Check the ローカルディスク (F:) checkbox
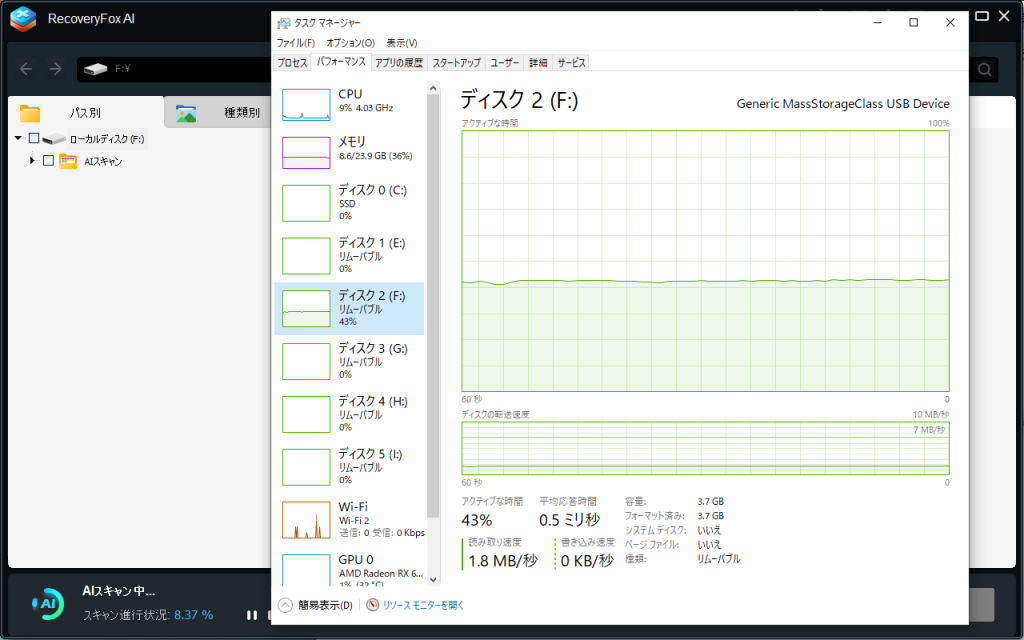This screenshot has width=1024, height=640. coord(34,139)
